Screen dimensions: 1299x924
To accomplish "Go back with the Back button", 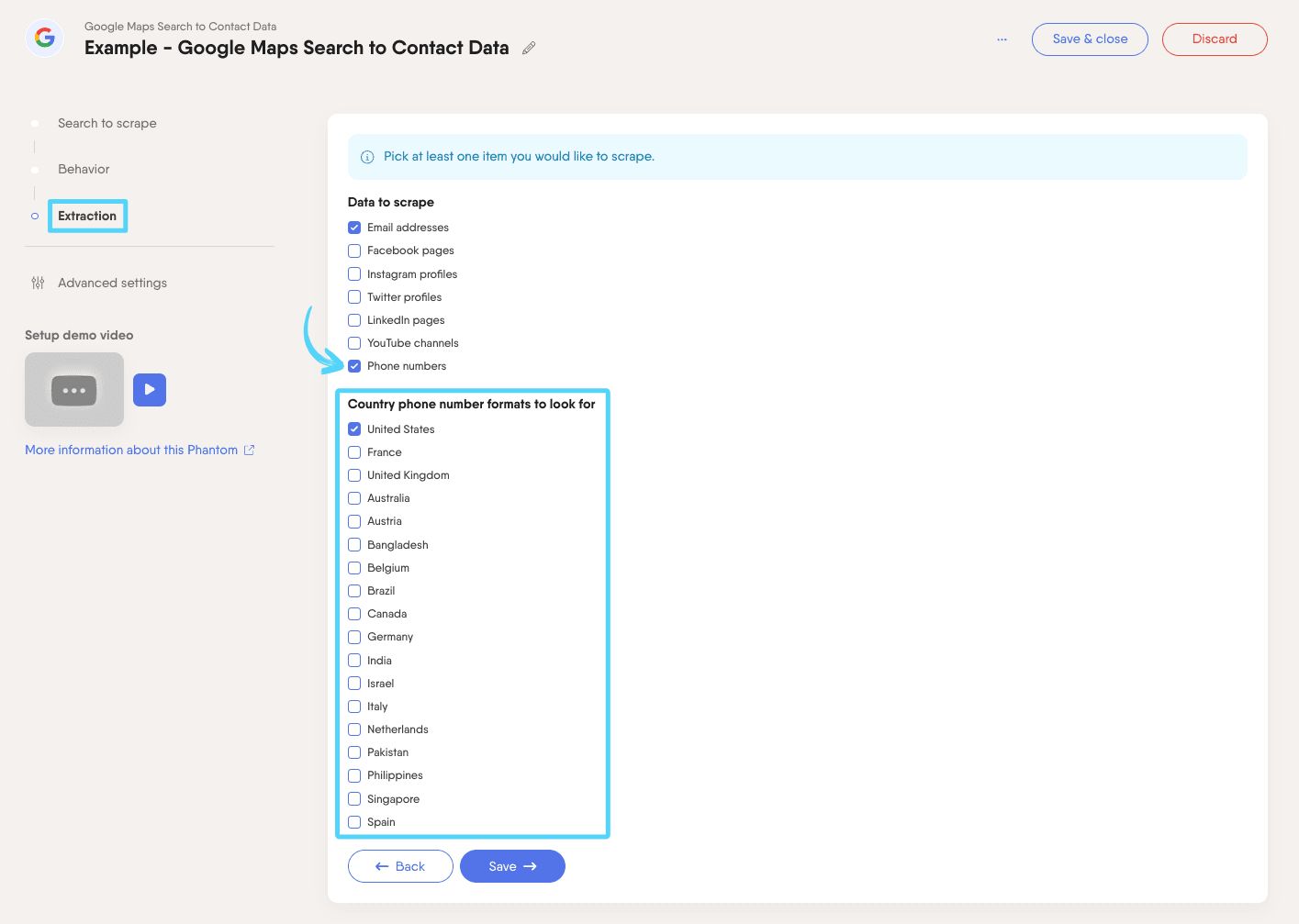I will tap(400, 866).
